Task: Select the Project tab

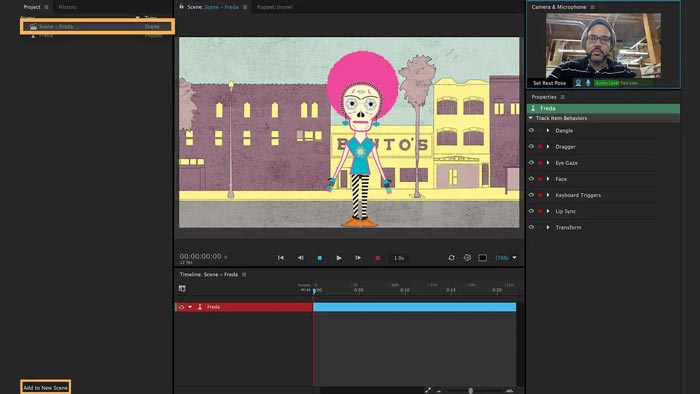Action: point(32,7)
